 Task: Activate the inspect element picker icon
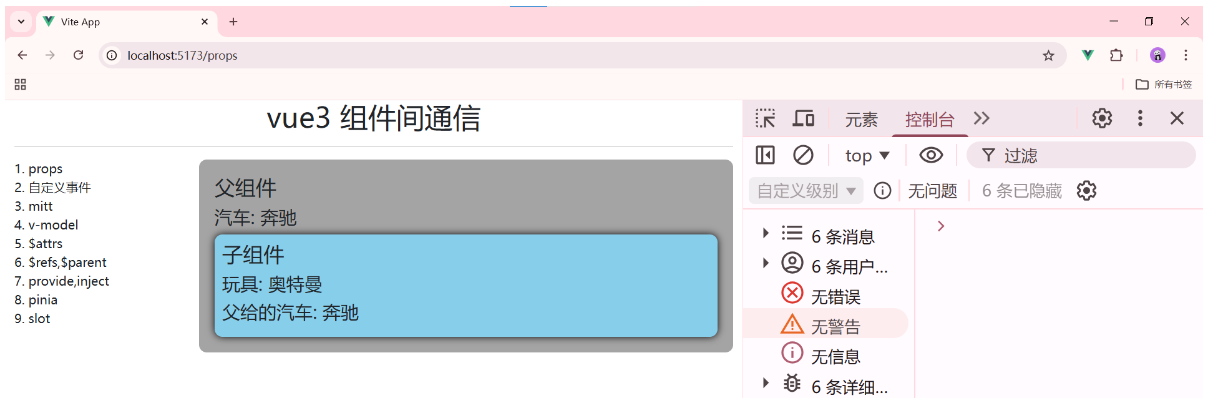tap(765, 119)
